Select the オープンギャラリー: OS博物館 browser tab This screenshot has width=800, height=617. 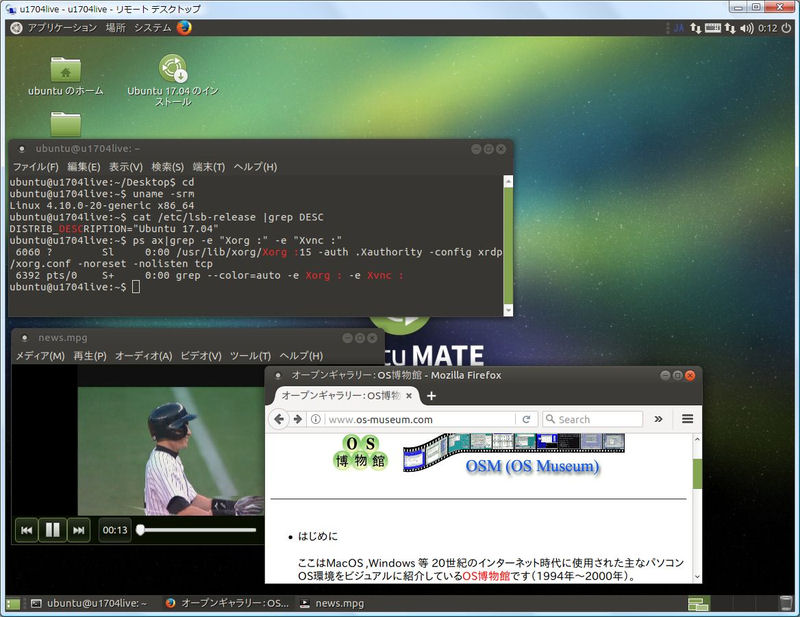pyautogui.click(x=347, y=396)
